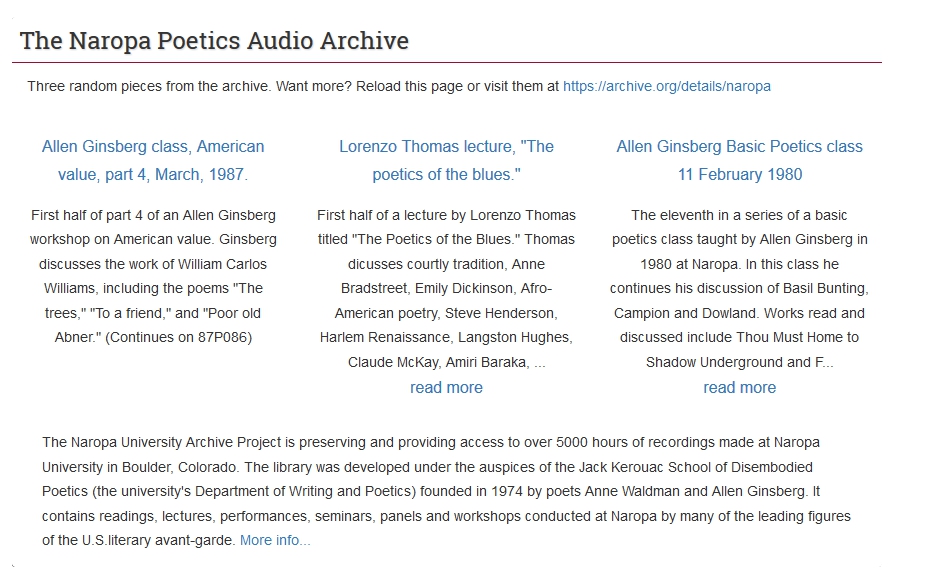The height and width of the screenshot is (568, 931).
Task: Click the "Claude McKay, Amiri Baraka" line
Action: point(446,362)
